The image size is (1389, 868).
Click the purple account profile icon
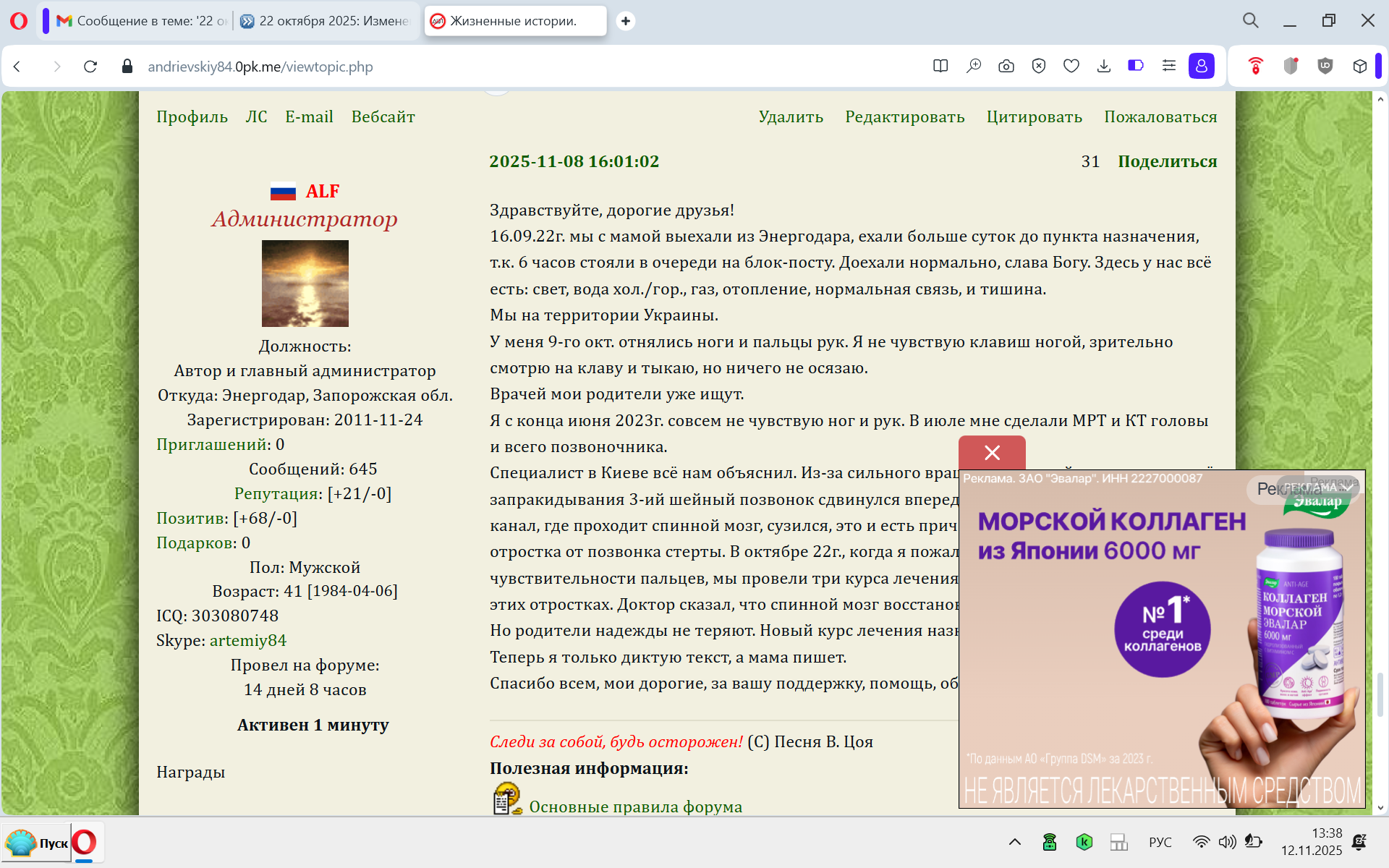pos(1202,67)
